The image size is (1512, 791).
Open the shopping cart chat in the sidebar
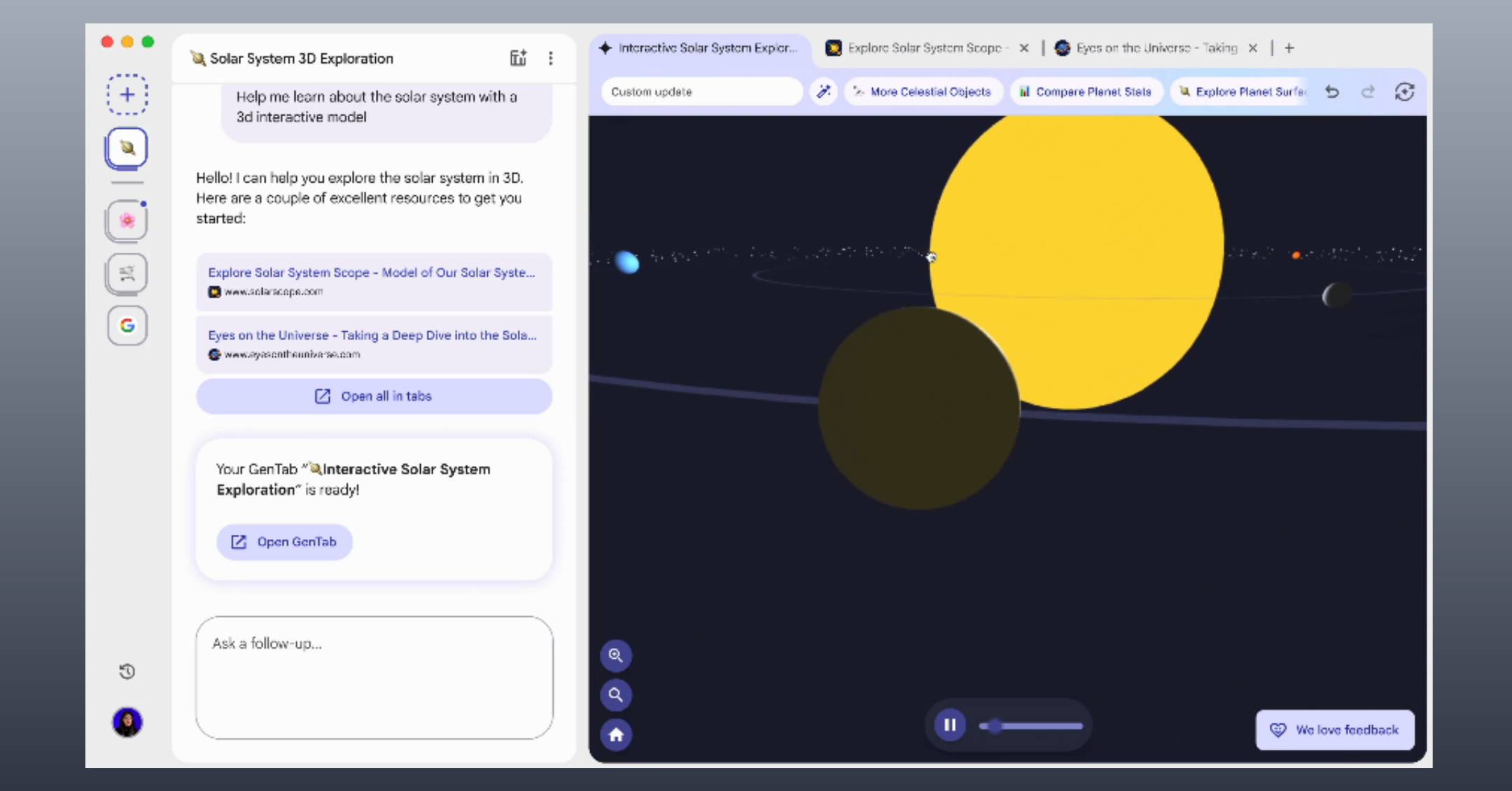(x=127, y=273)
